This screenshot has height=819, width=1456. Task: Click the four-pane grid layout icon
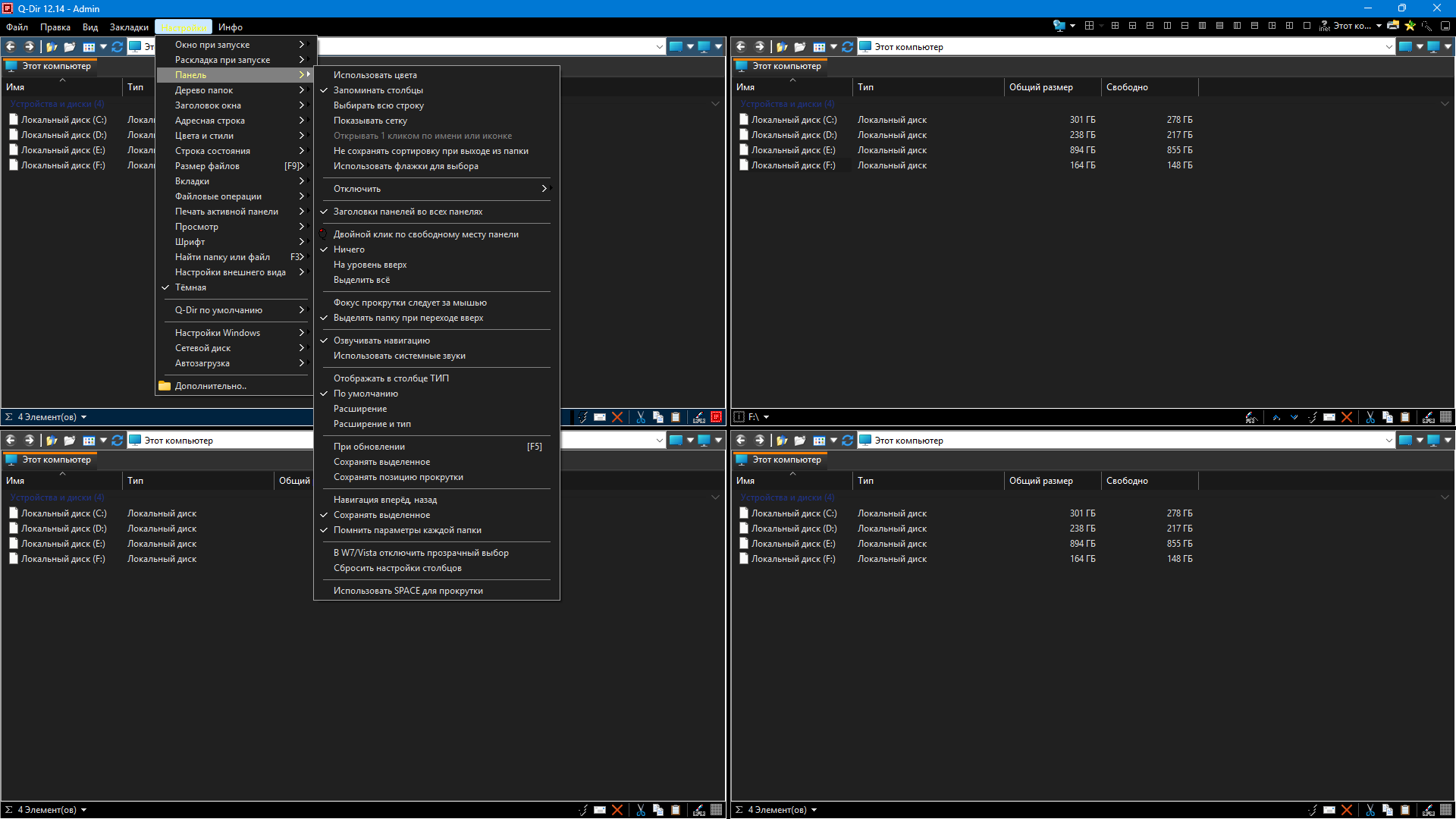(1115, 26)
